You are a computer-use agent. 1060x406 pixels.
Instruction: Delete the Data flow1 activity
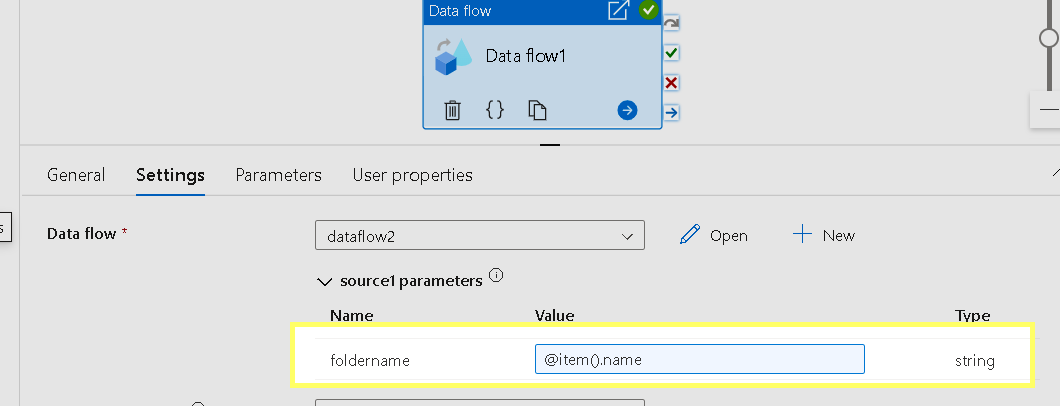point(452,110)
